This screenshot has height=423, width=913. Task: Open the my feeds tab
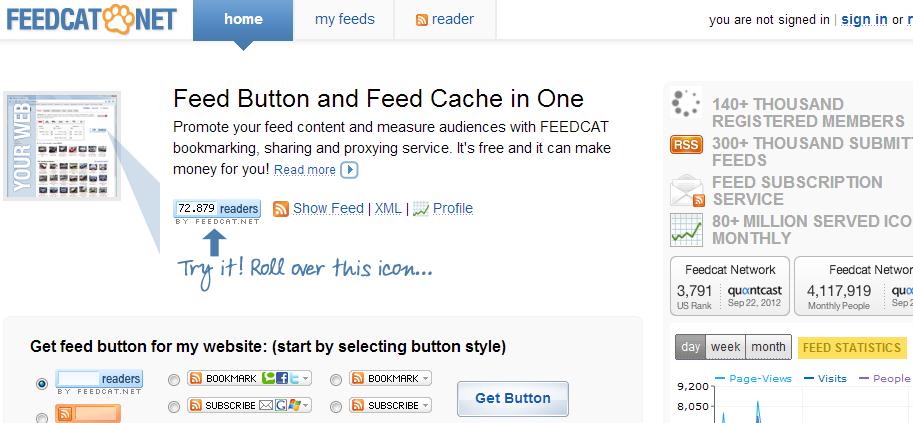[x=344, y=19]
